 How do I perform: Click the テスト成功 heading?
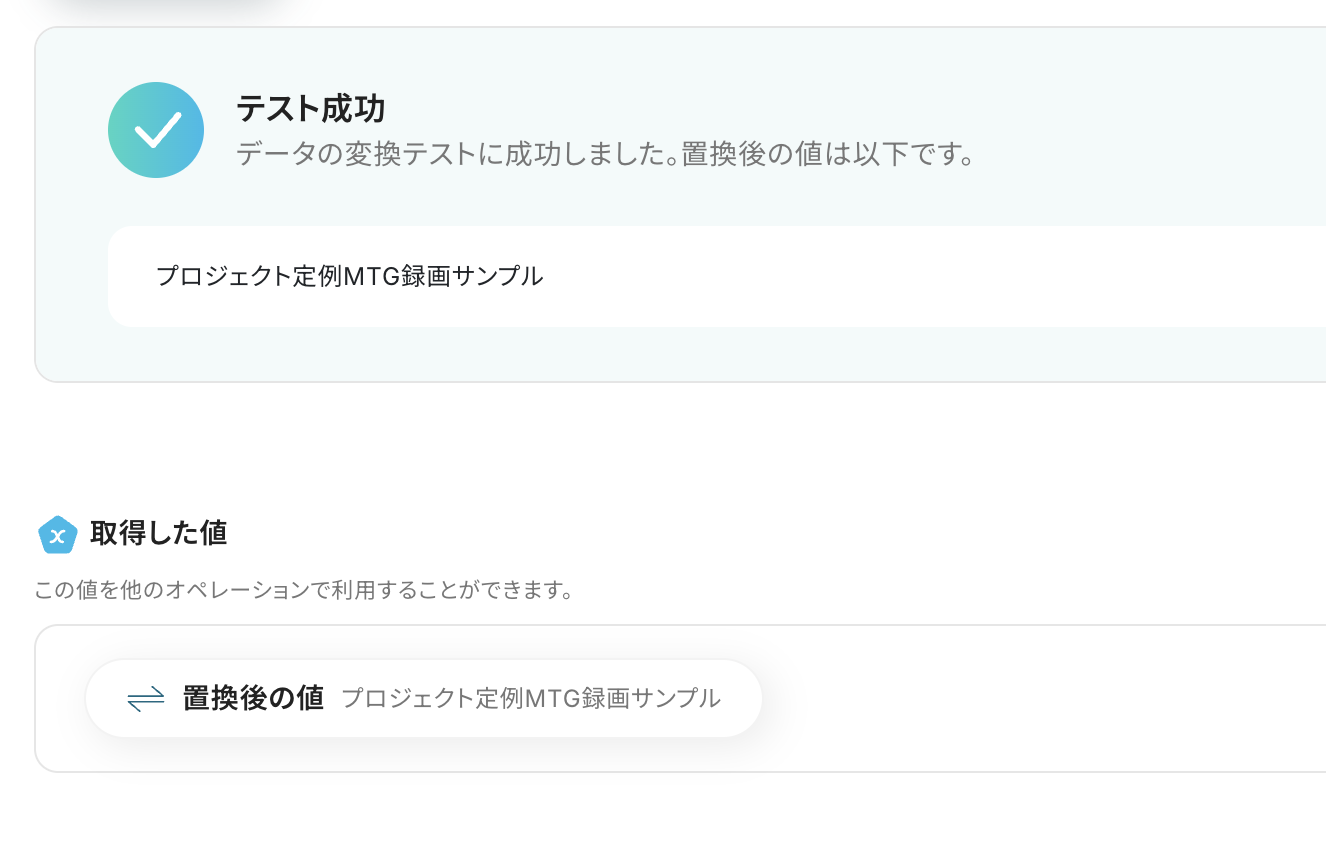[310, 107]
